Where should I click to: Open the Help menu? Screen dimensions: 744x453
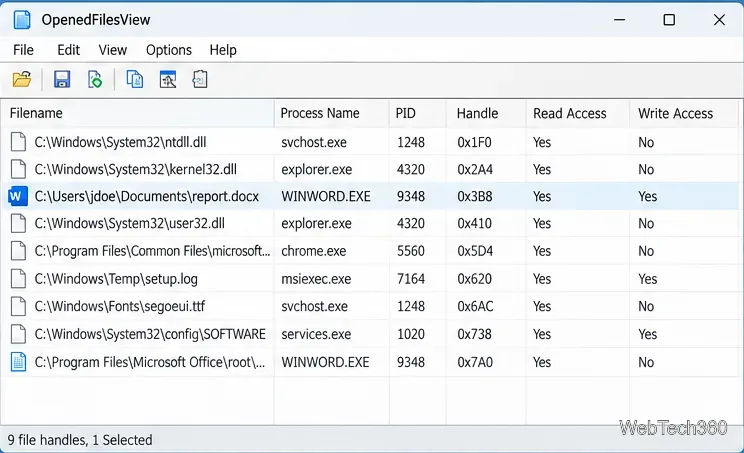pyautogui.click(x=223, y=50)
